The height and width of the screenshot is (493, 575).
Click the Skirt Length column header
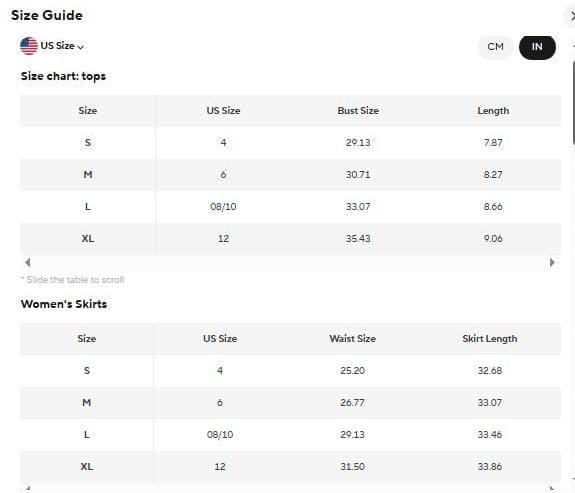pyautogui.click(x=490, y=339)
